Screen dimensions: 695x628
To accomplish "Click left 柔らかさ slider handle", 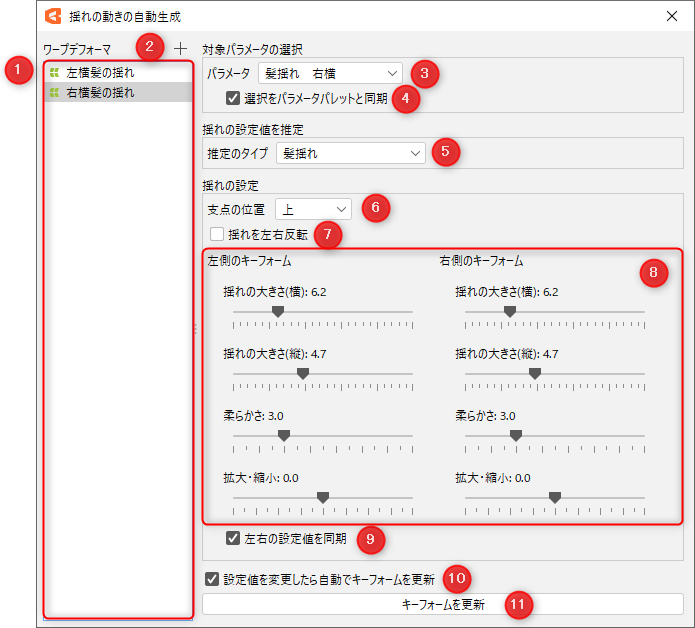I will [x=284, y=436].
